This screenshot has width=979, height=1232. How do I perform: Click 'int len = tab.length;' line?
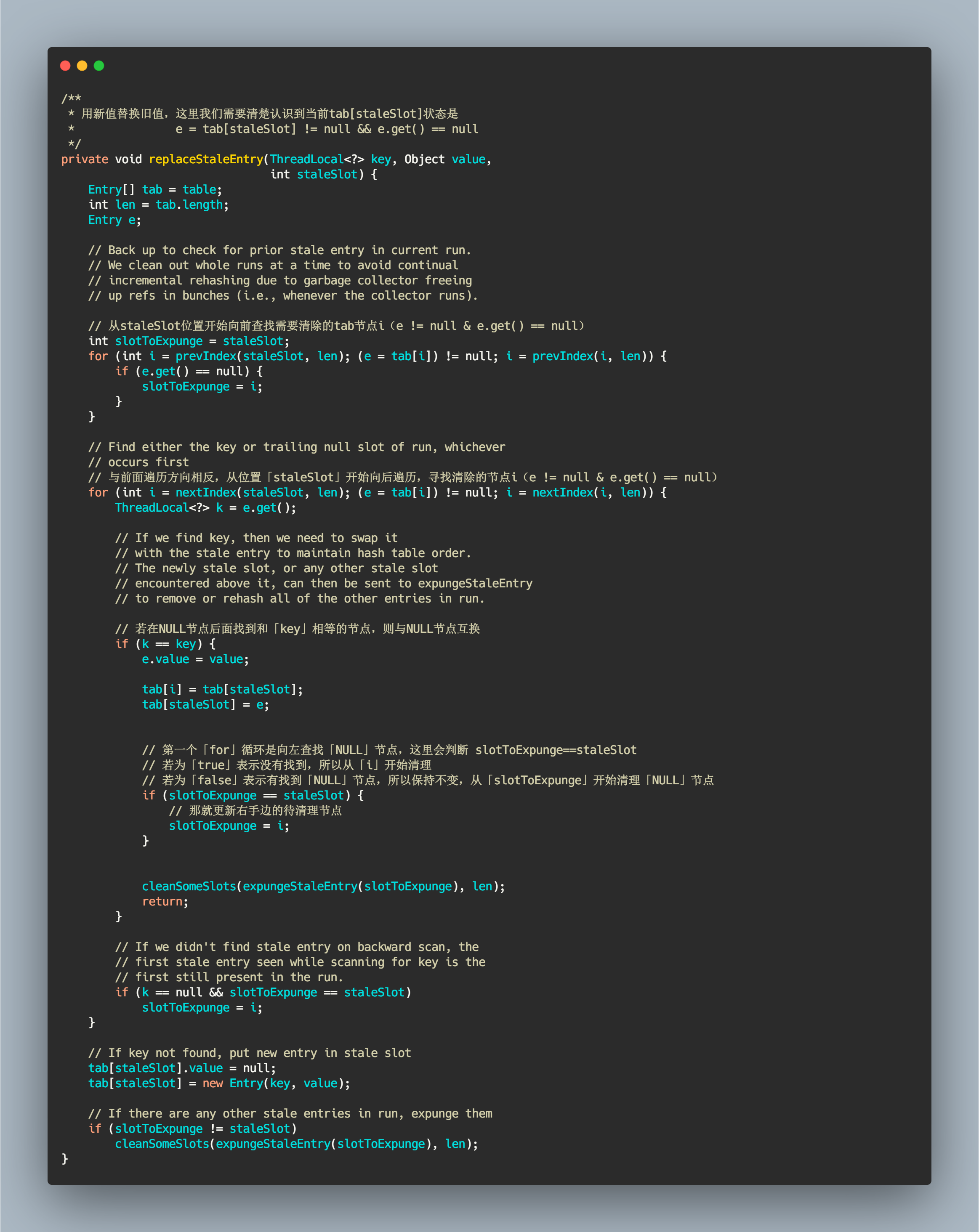[158, 204]
